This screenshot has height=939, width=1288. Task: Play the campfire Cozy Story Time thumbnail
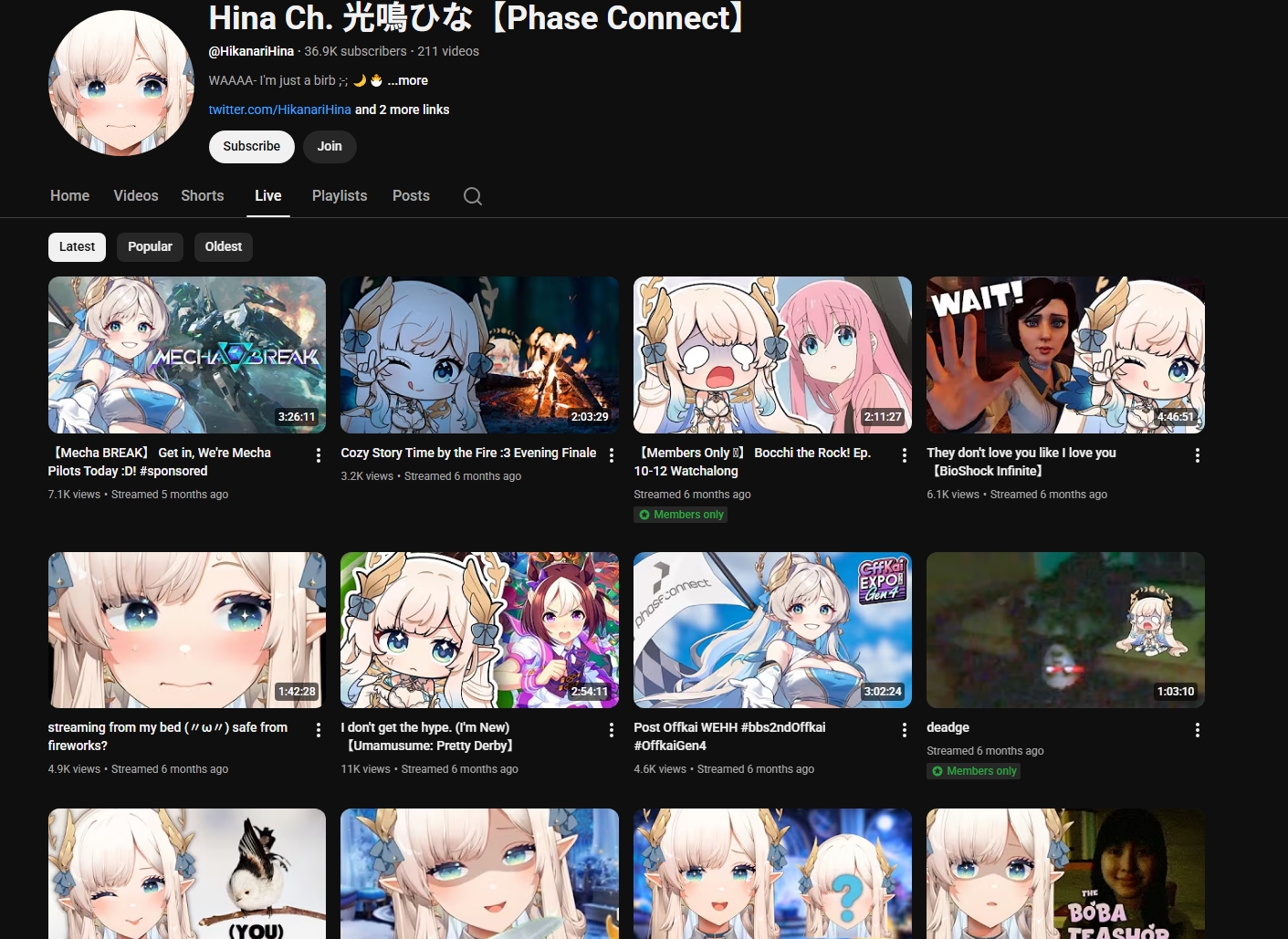coord(479,355)
